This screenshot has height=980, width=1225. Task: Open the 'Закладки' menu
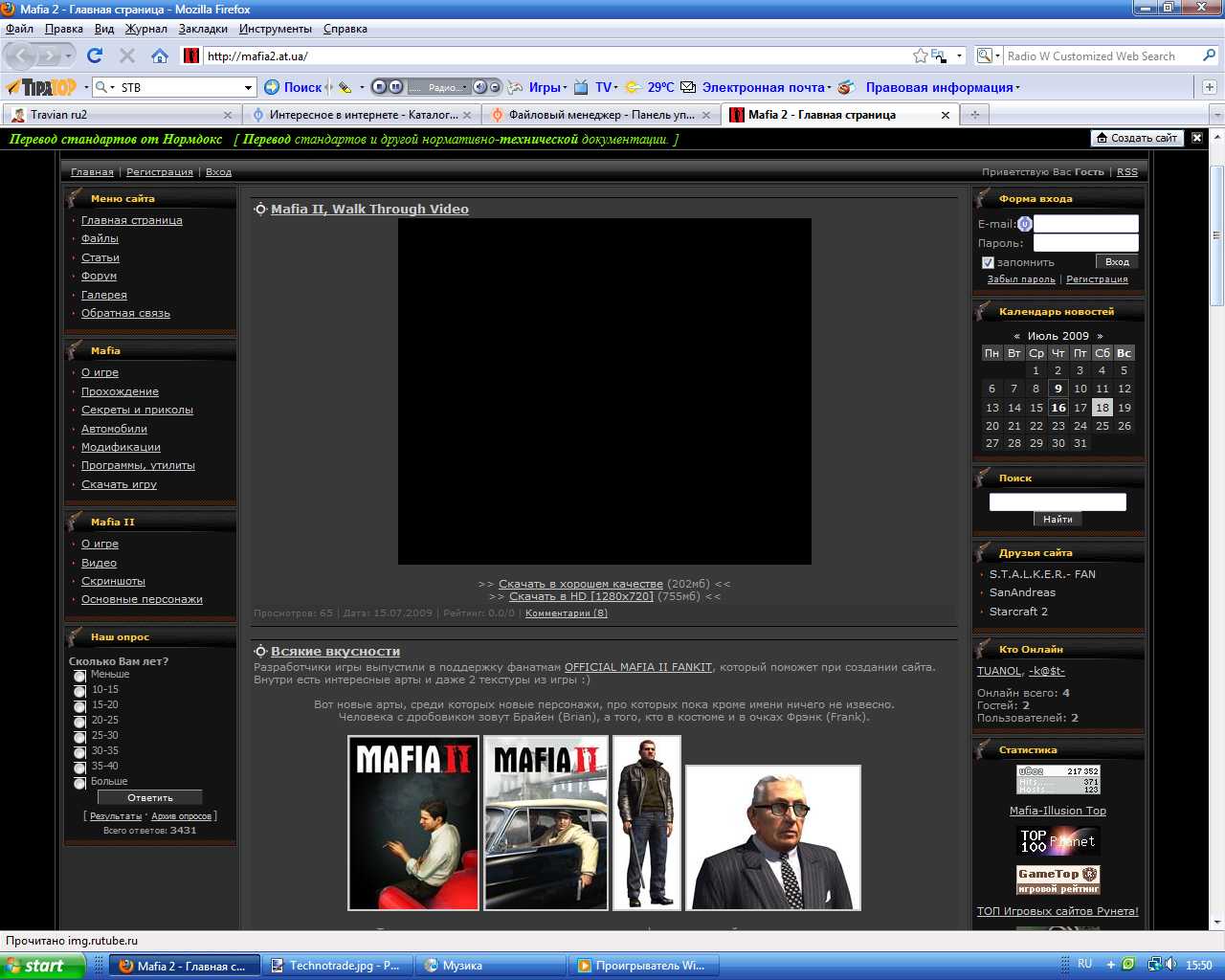tap(203, 29)
